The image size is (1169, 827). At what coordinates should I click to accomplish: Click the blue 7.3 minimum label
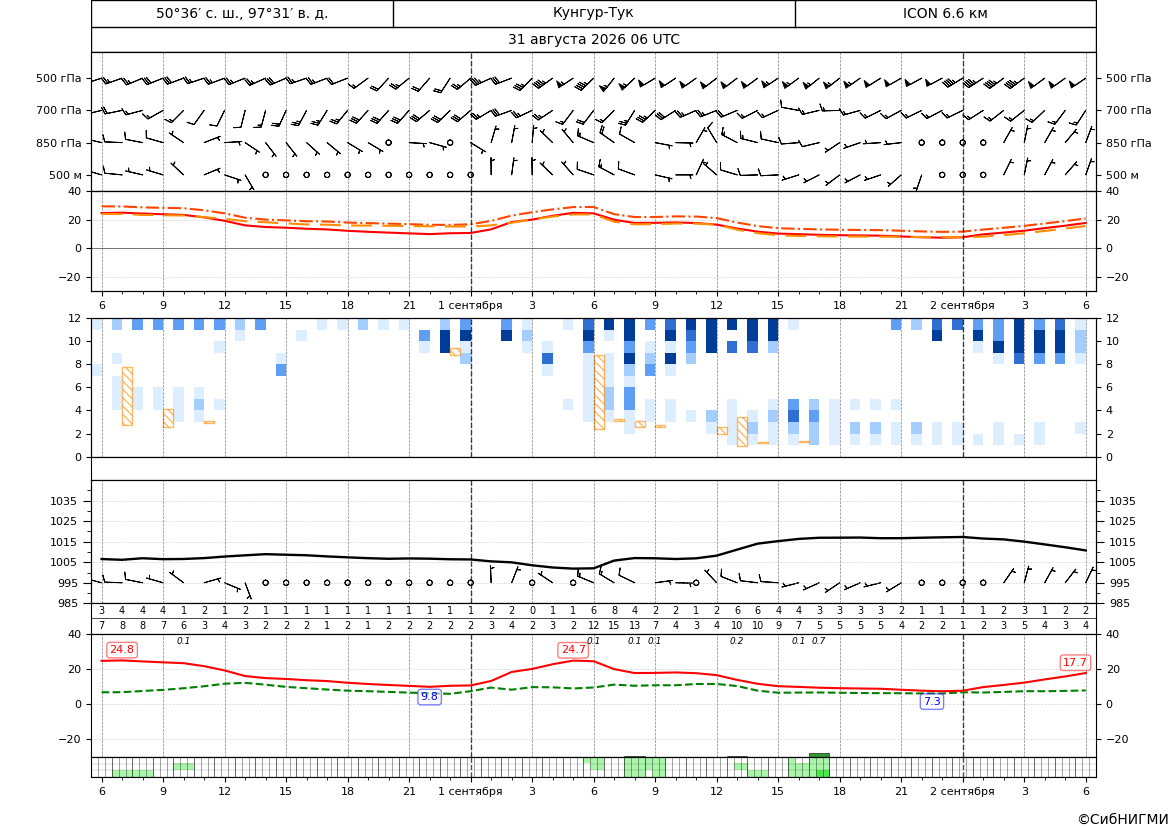pyautogui.click(x=932, y=701)
